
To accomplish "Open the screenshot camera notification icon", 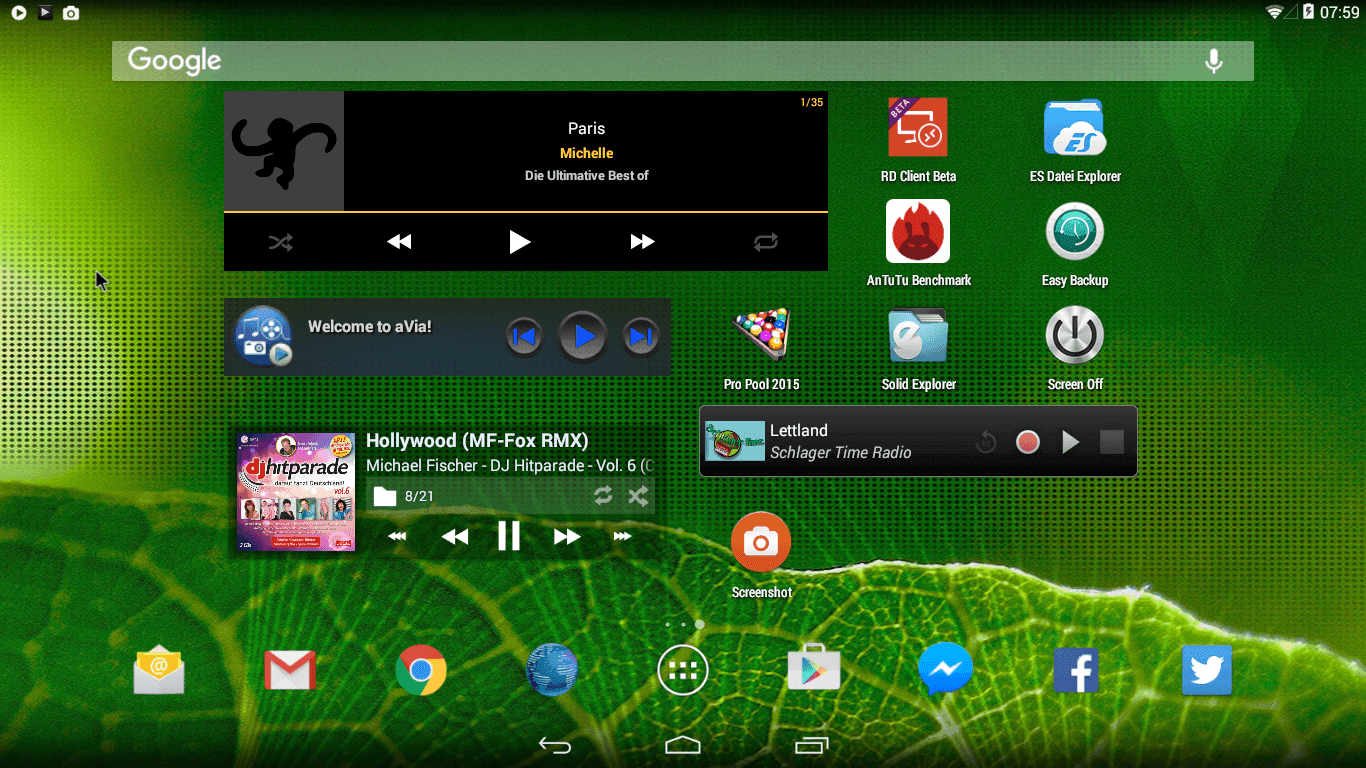I will (71, 13).
